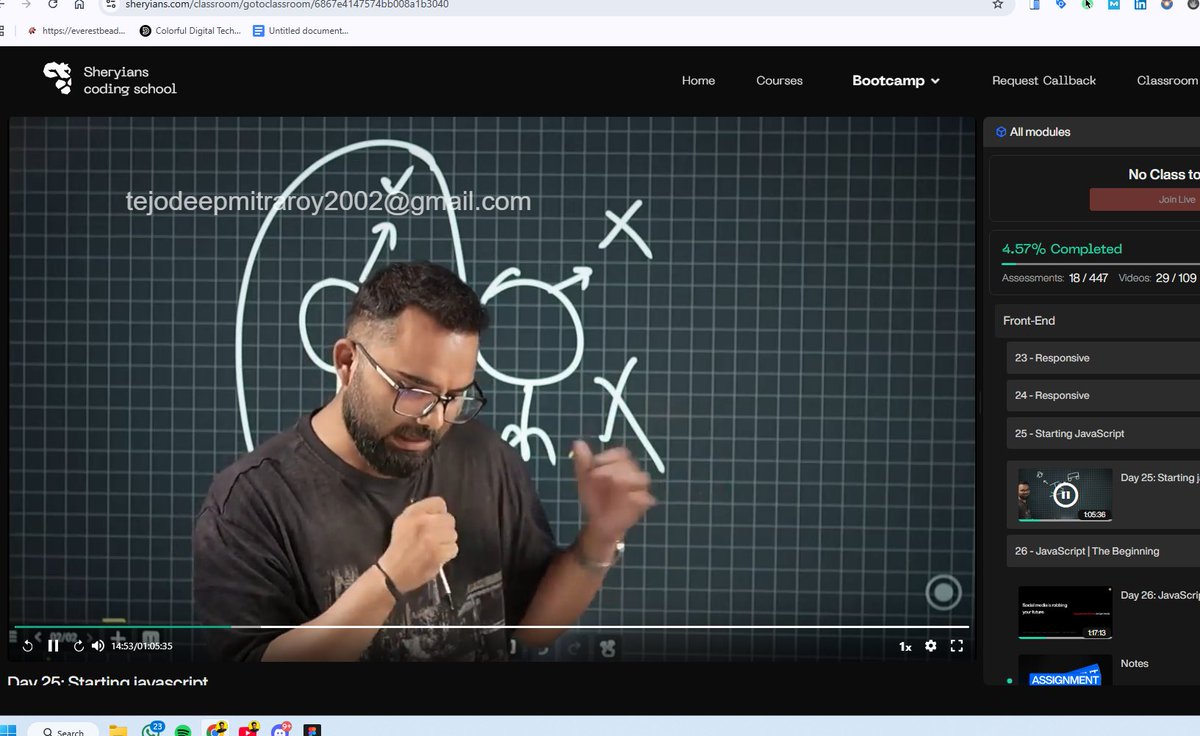Click the floating circle button on video
Screen dimensions: 1200x736
pos(943,593)
